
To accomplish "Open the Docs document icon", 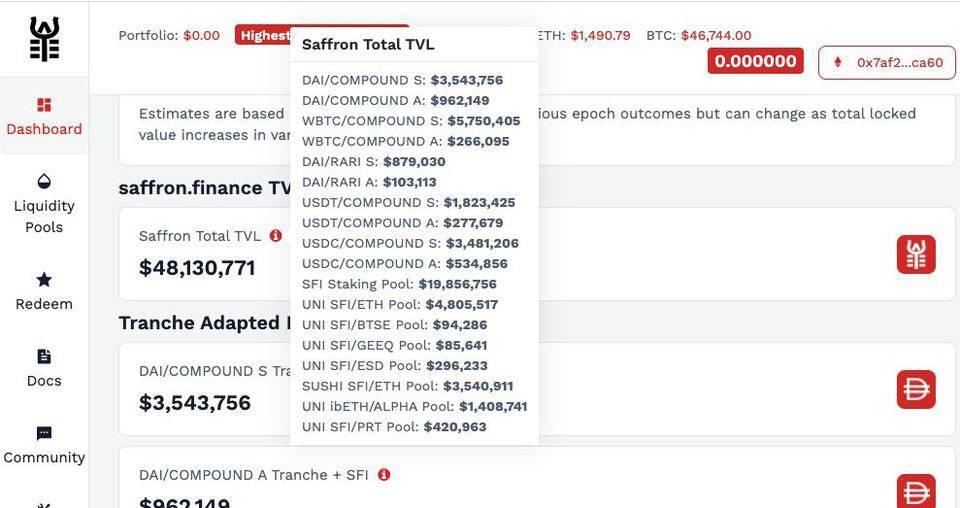I will [44, 357].
